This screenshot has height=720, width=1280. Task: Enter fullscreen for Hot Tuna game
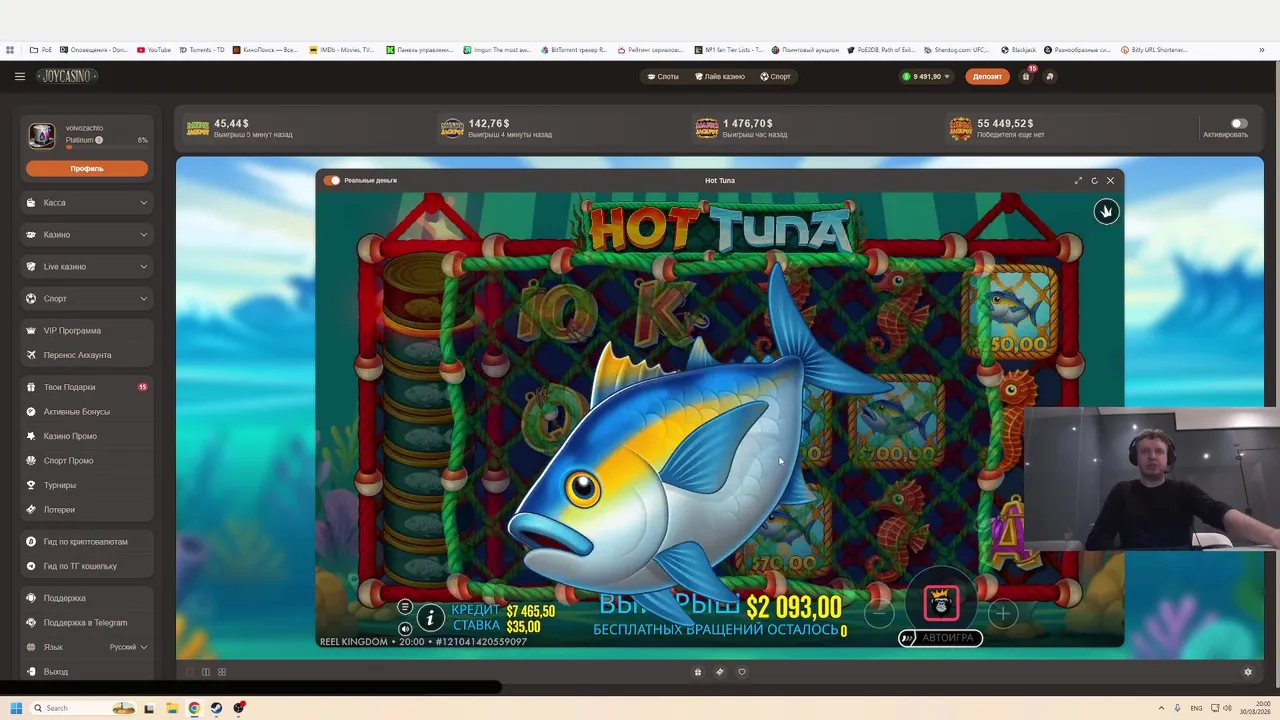[1078, 181]
